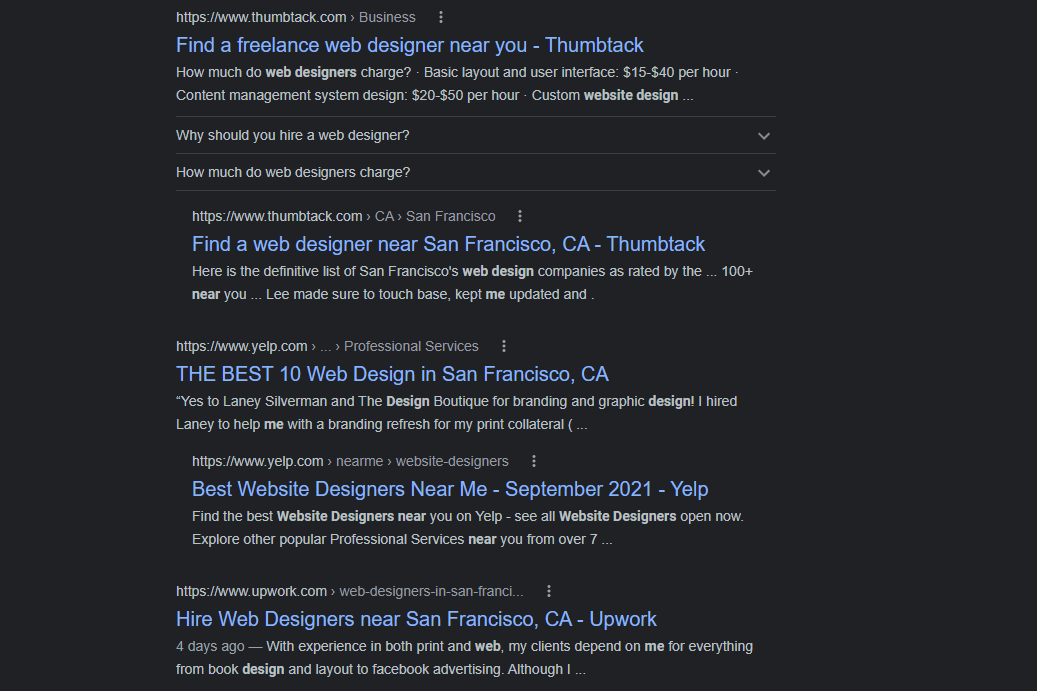1037x691 pixels.
Task: Click the "Business" breadcrumb in the first Thumbtack result
Action: pyautogui.click(x=387, y=17)
